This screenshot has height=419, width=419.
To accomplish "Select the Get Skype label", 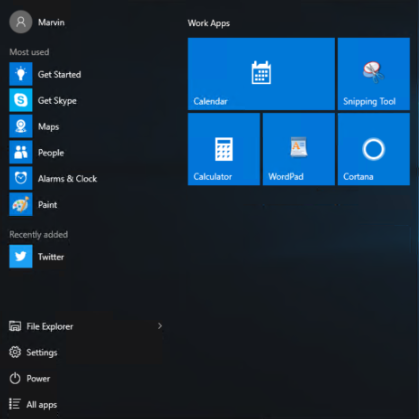I will pyautogui.click(x=57, y=101).
